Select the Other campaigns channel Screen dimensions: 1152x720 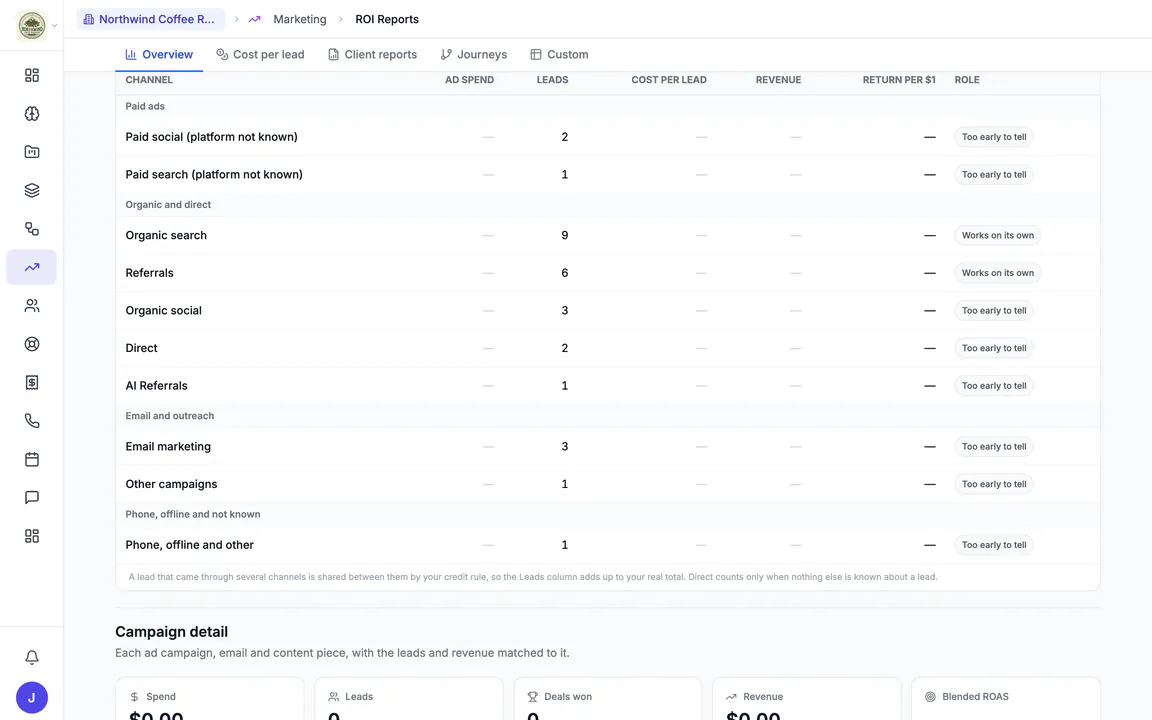point(171,484)
